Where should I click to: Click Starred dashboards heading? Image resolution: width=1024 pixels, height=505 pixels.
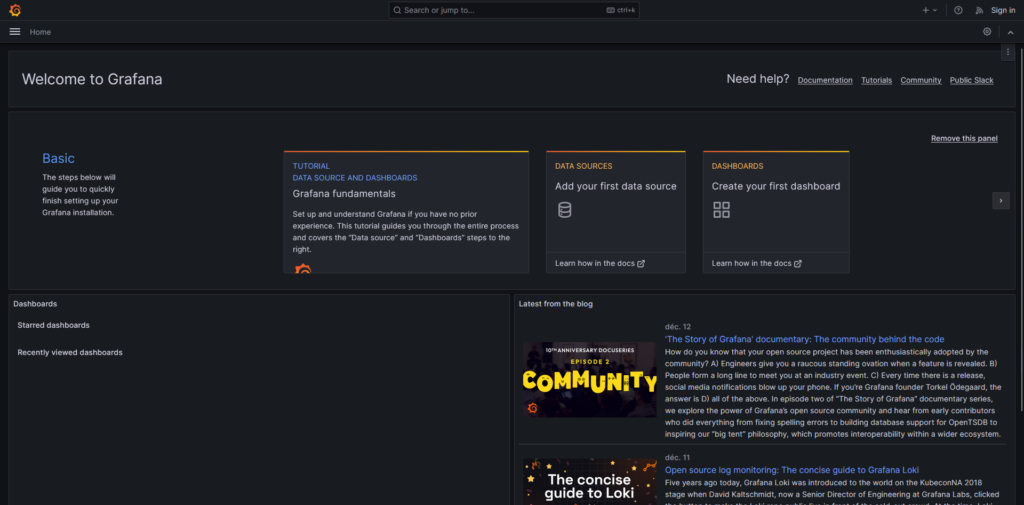[54, 325]
